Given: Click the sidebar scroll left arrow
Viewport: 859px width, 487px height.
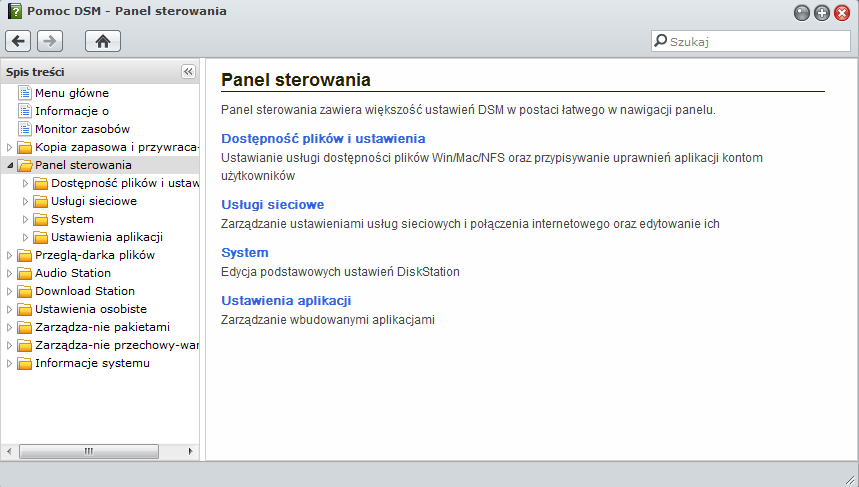Looking at the screenshot, I should coord(9,451).
